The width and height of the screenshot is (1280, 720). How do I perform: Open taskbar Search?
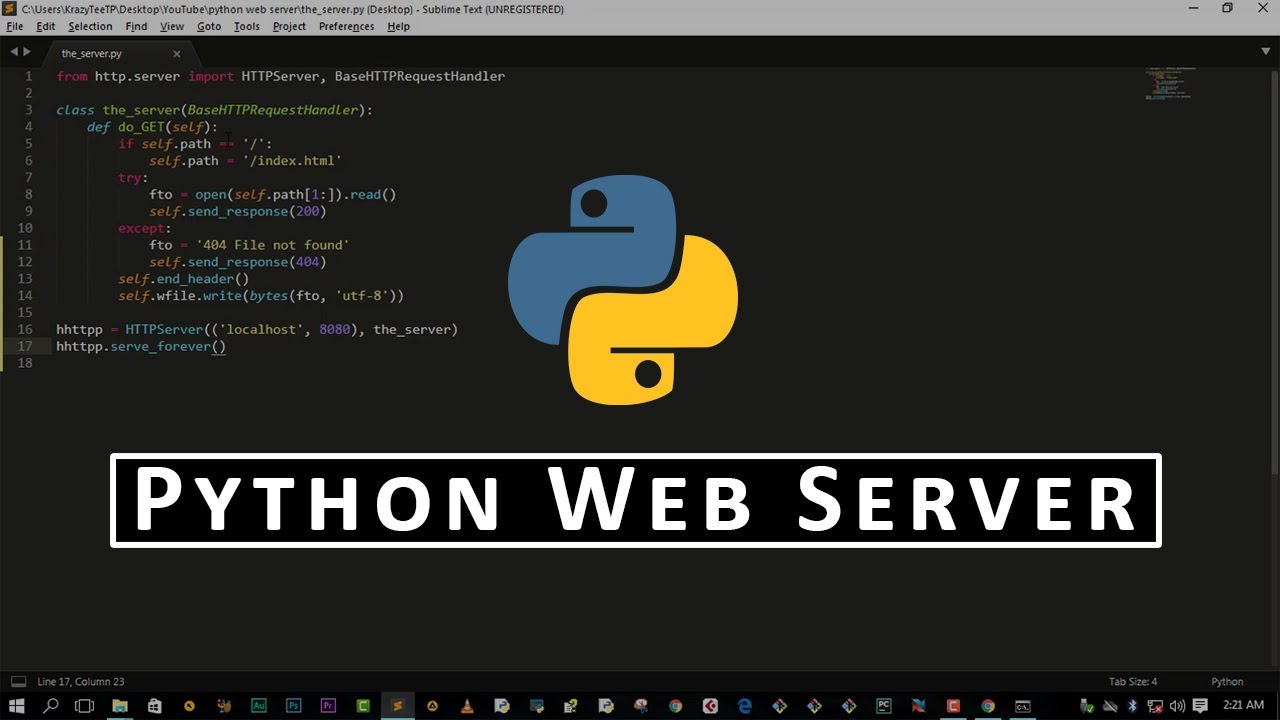[x=51, y=706]
